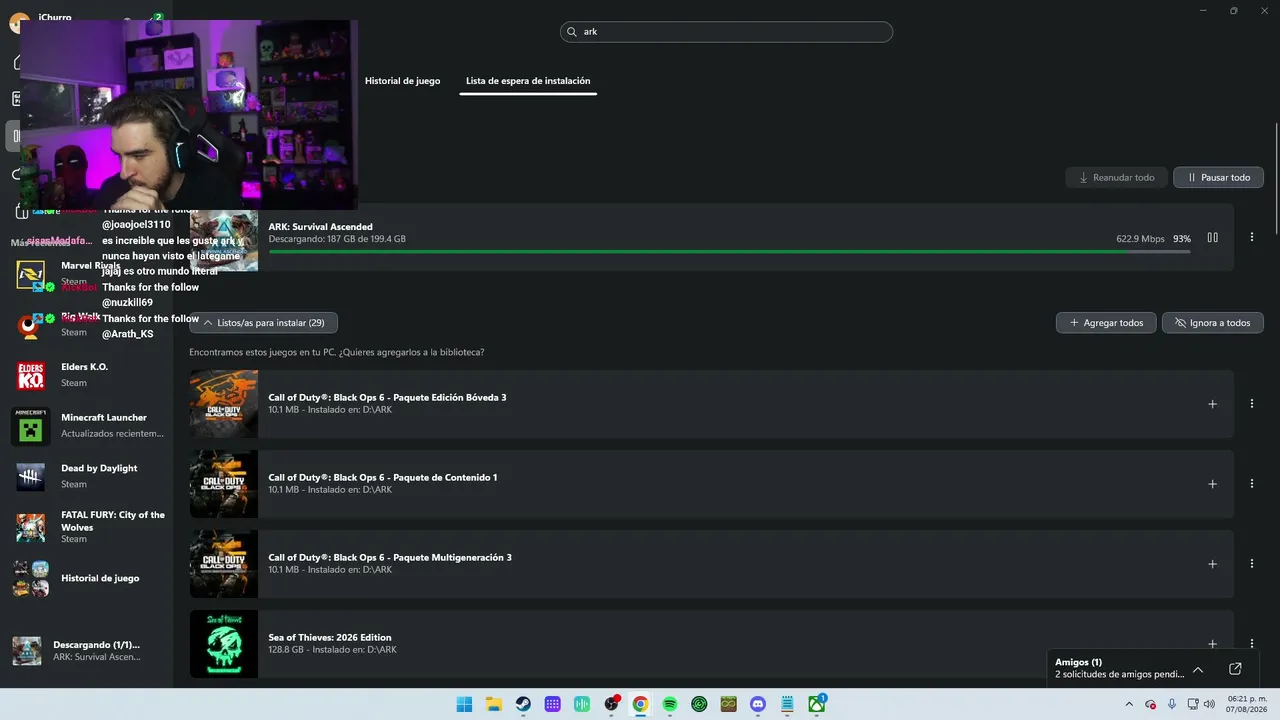The height and width of the screenshot is (720, 1280).
Task: Click the "Call of Duty®: Black Ops 6 - Paquete de Contenido 1" title
Action: [383, 477]
